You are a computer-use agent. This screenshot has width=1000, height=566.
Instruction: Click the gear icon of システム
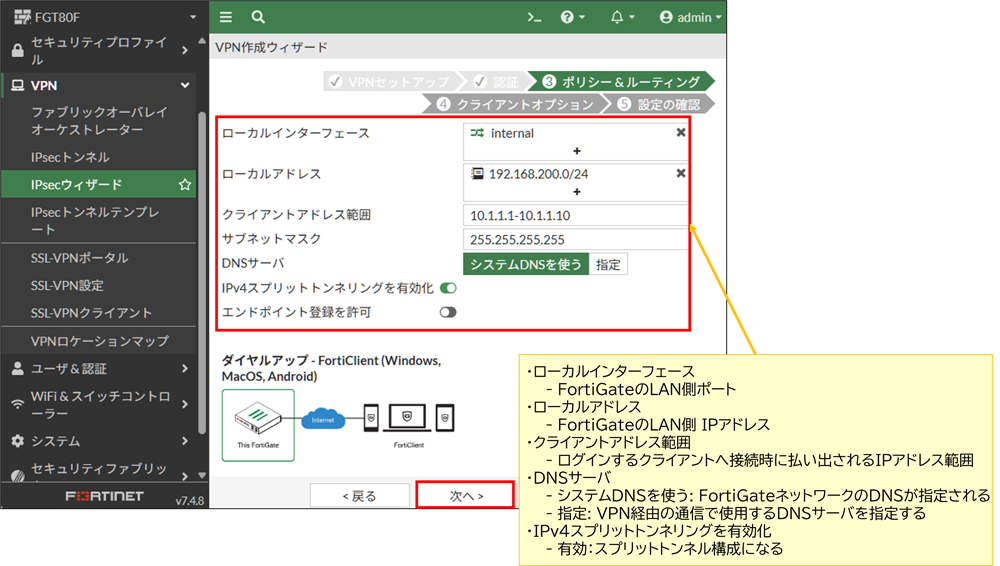point(17,441)
